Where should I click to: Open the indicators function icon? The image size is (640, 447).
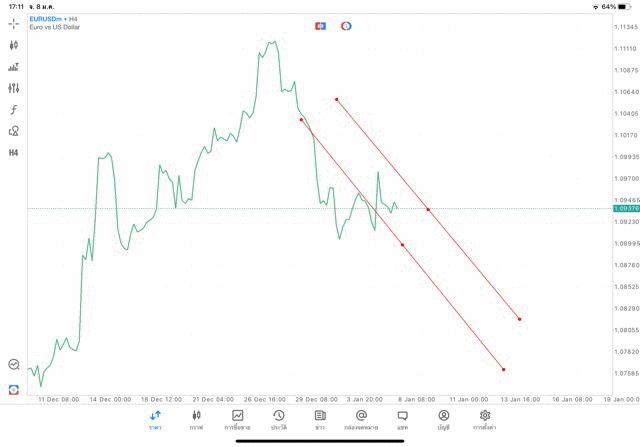pos(14,109)
